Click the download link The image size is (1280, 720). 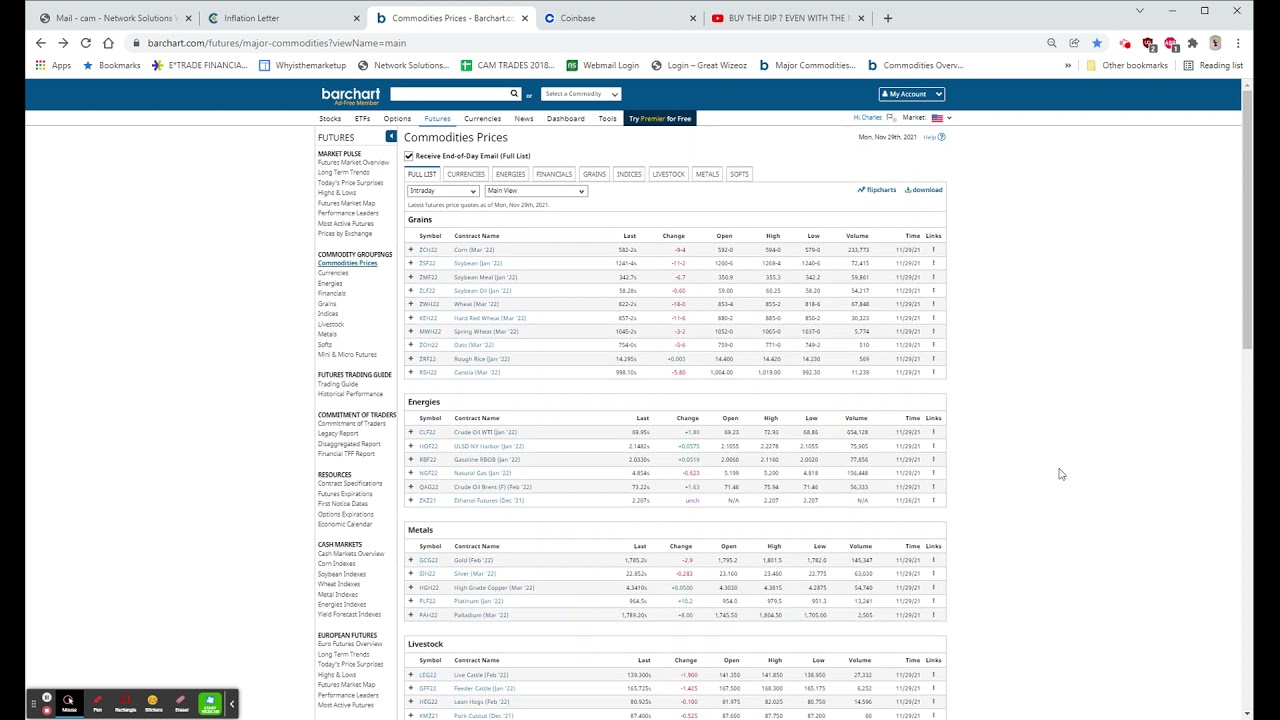coord(924,190)
